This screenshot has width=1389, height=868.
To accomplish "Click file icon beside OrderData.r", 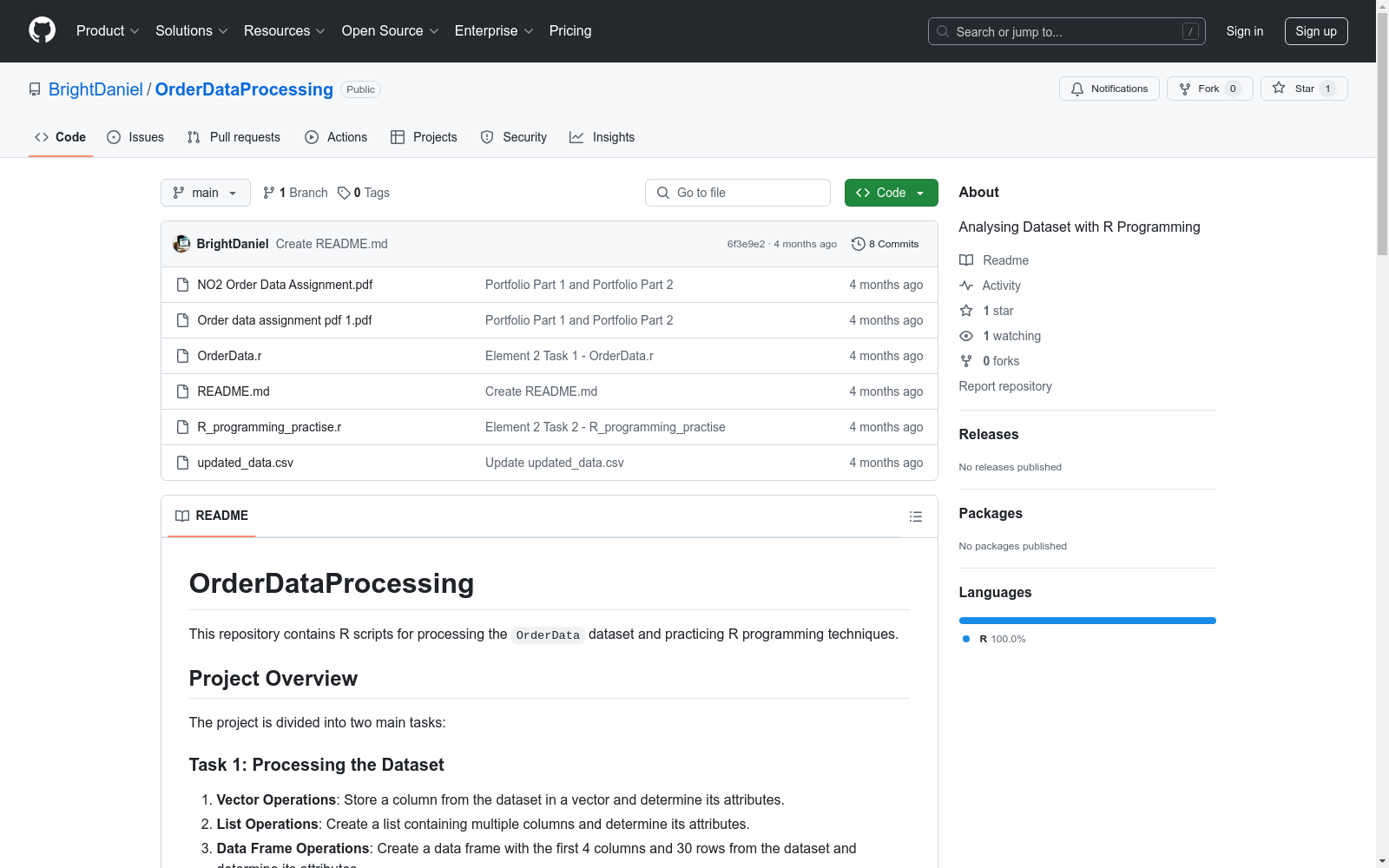I will pyautogui.click(x=182, y=356).
